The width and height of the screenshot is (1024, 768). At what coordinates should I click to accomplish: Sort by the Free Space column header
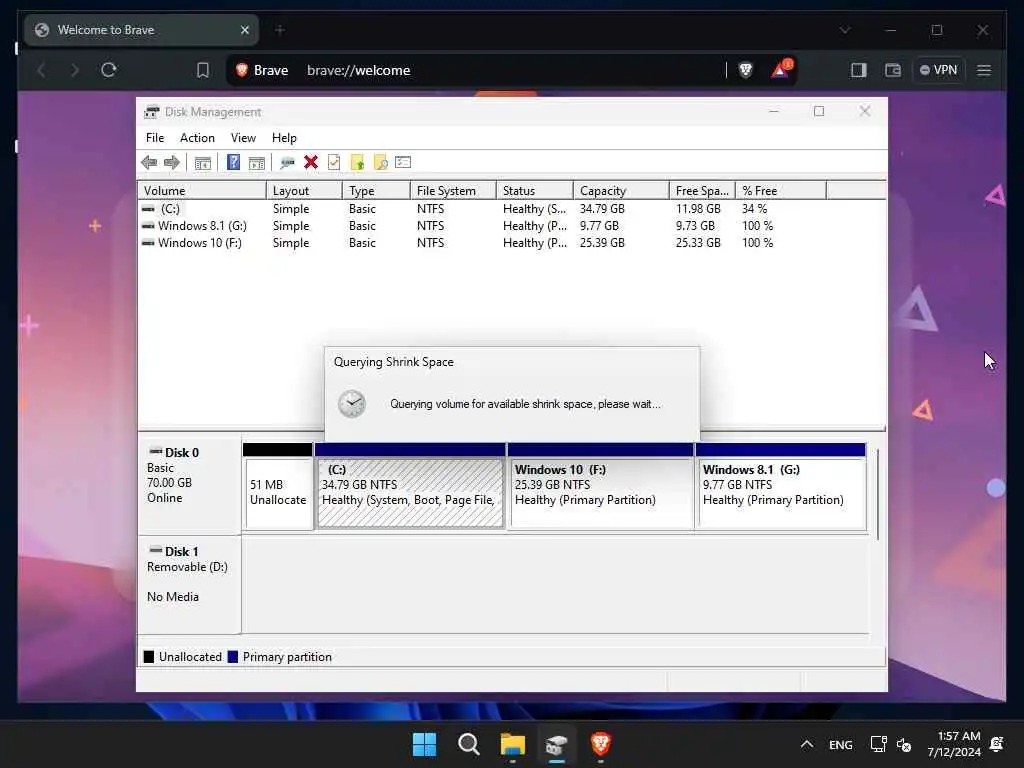(702, 191)
